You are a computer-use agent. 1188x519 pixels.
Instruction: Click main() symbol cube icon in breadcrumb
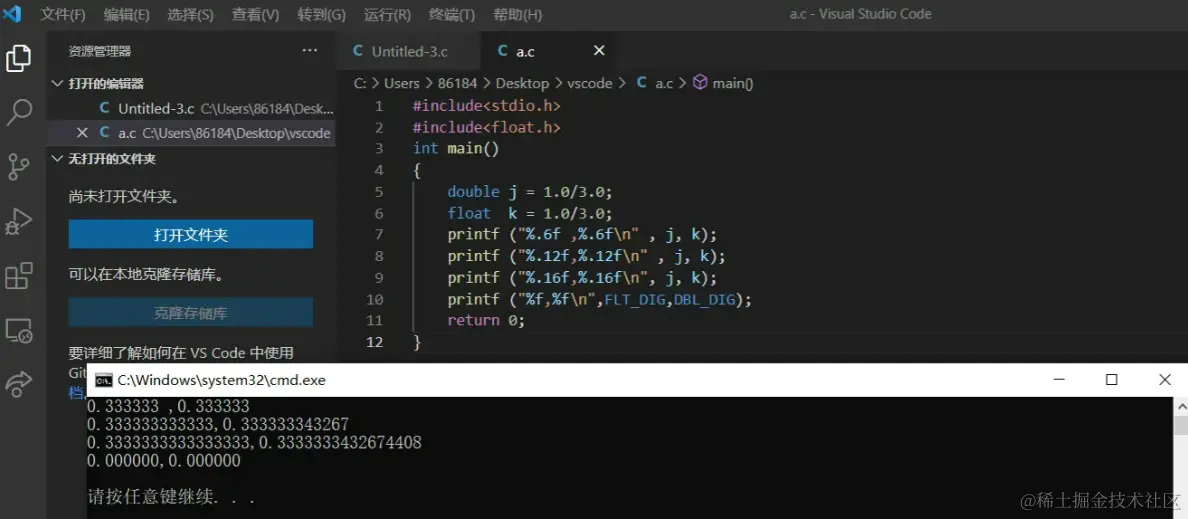tap(700, 83)
